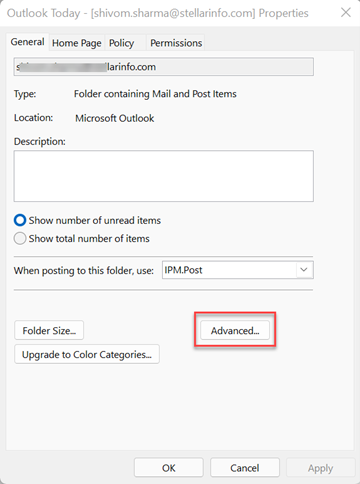The image size is (360, 484).
Task: Confirm with the OK button
Action: pos(169,468)
